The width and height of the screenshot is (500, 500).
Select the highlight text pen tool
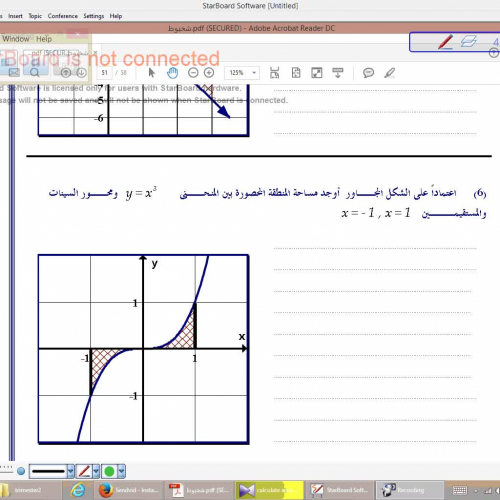click(x=389, y=73)
